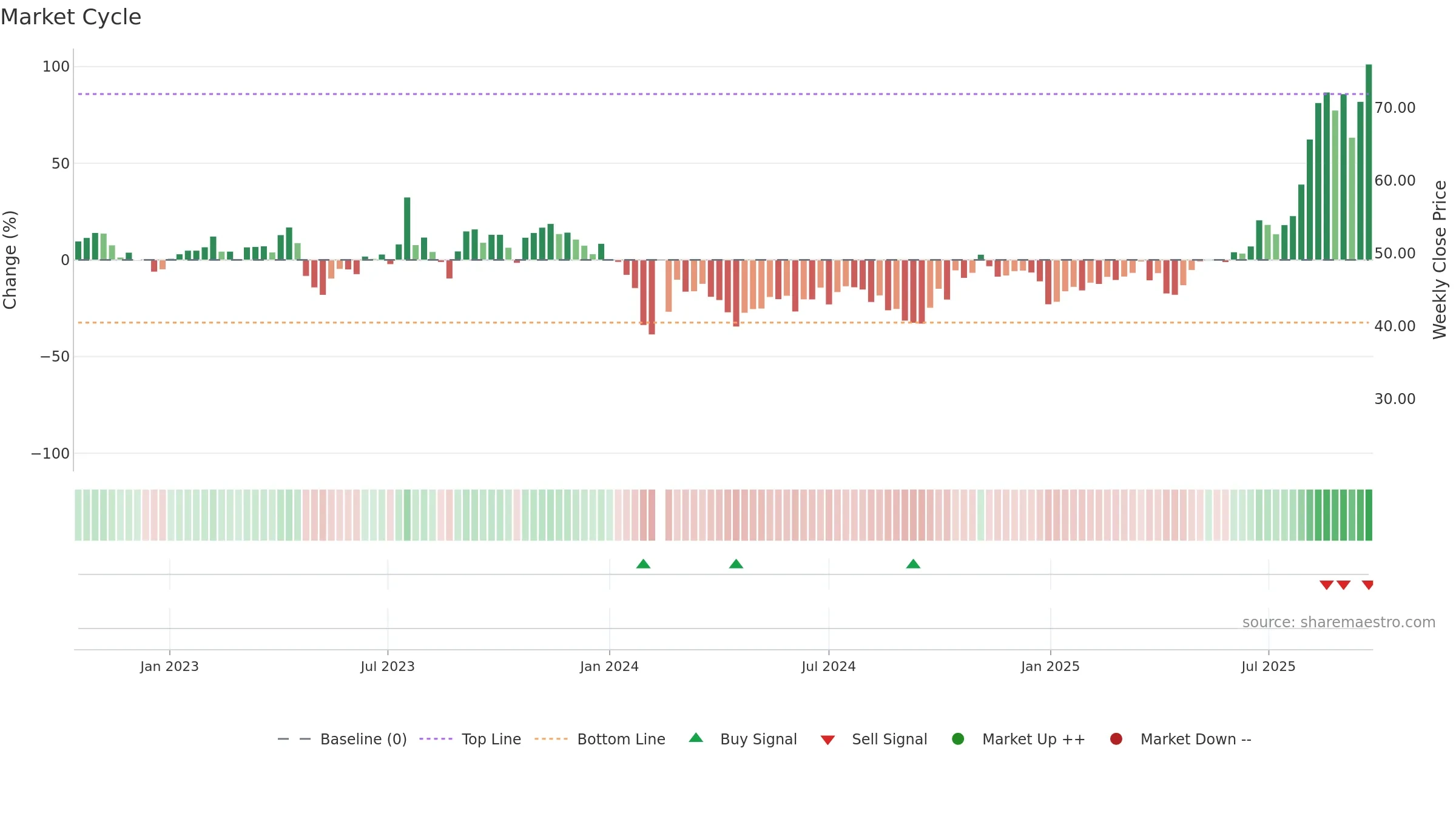Toggle the Baseline (0) legend entry
1456x819 pixels.
[x=342, y=739]
